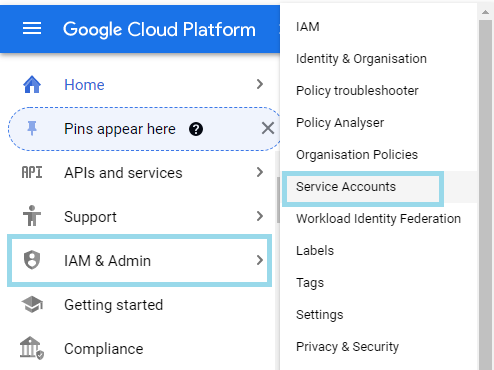494x370 pixels.
Task: Open APIs and services label
Action: 123,173
